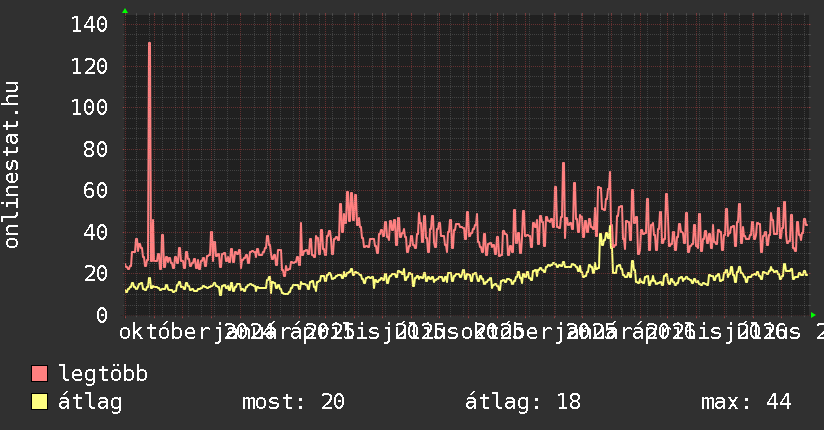Screen dimensions: 824x430
Task: Click the green arrow atop the y-axis
Action: (x=125, y=11)
